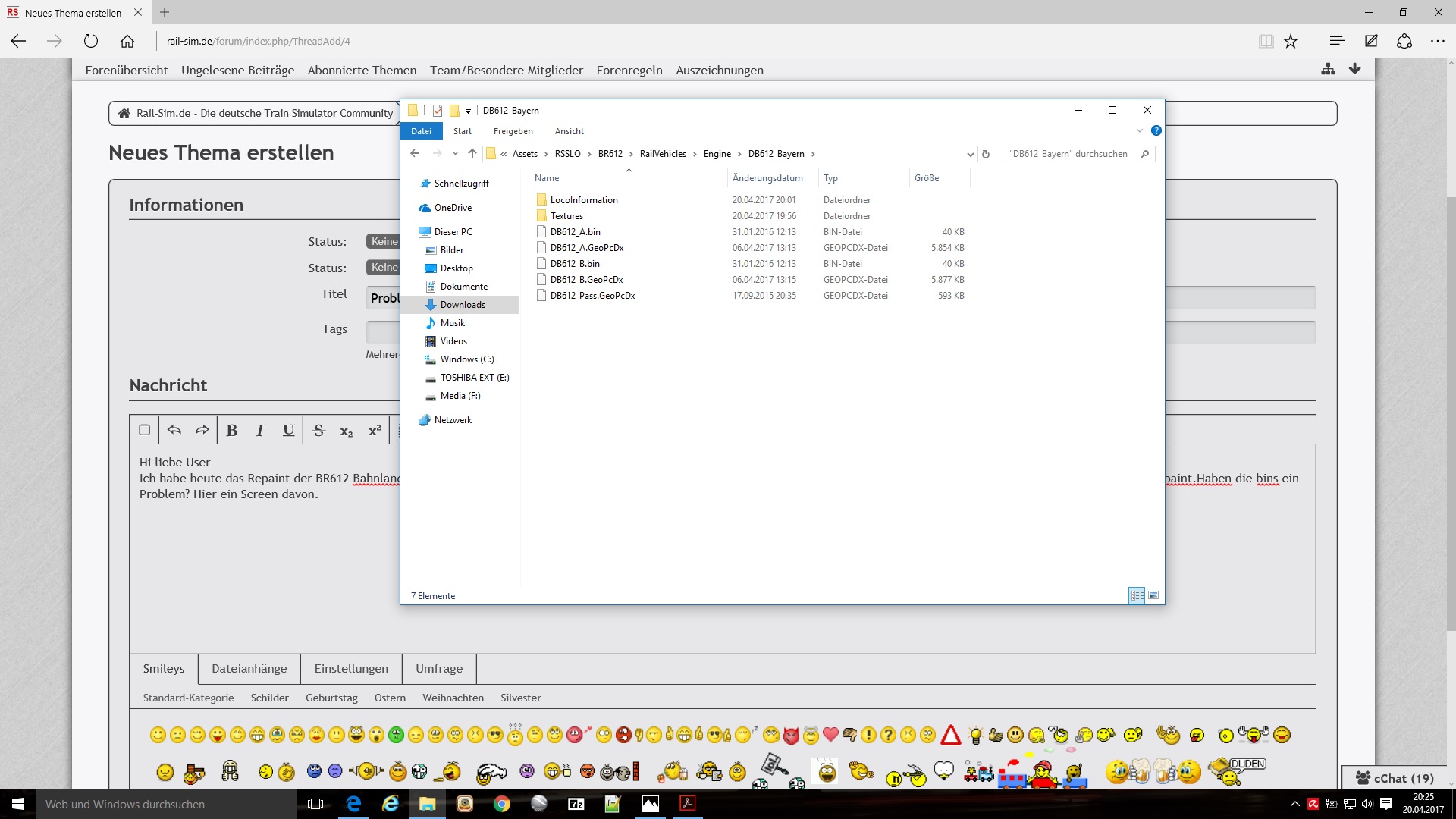The height and width of the screenshot is (819, 1456).
Task: Open the cChat (19) button
Action: 1395,778
